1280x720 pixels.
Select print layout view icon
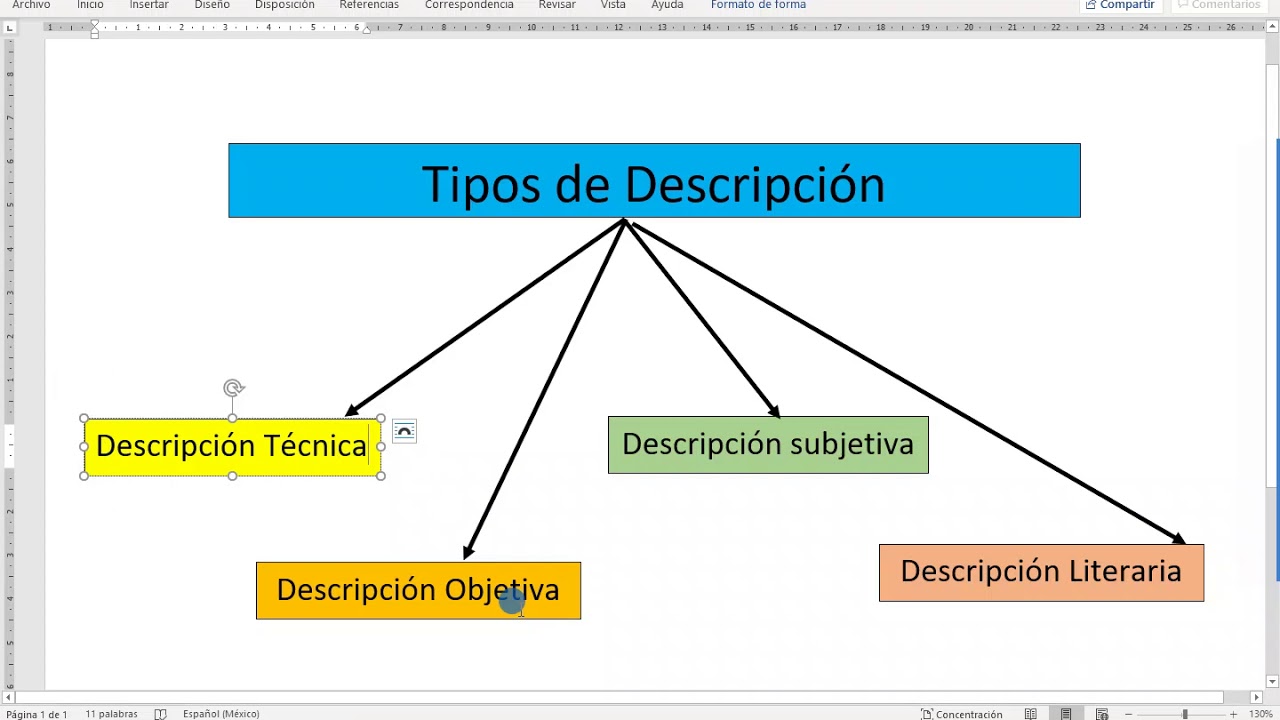1066,714
